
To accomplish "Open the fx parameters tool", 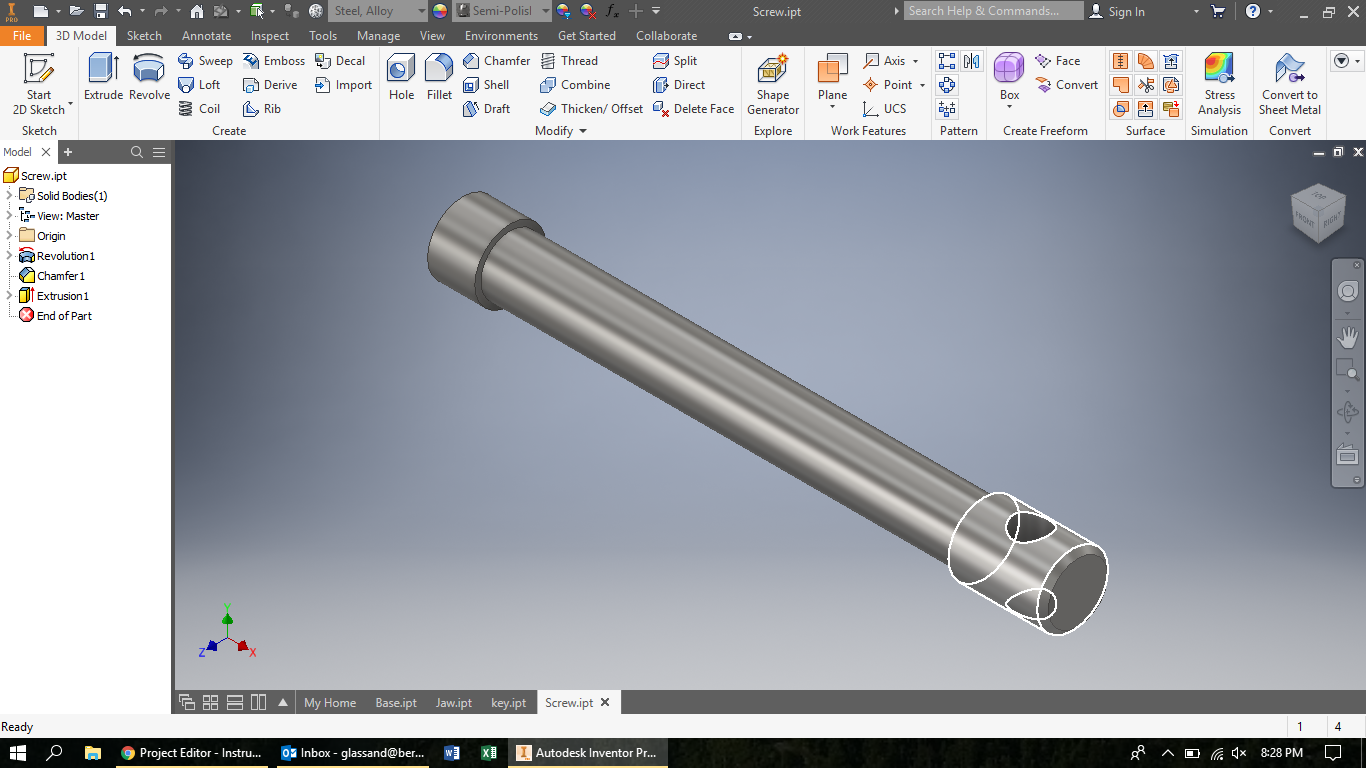I will pyautogui.click(x=612, y=11).
